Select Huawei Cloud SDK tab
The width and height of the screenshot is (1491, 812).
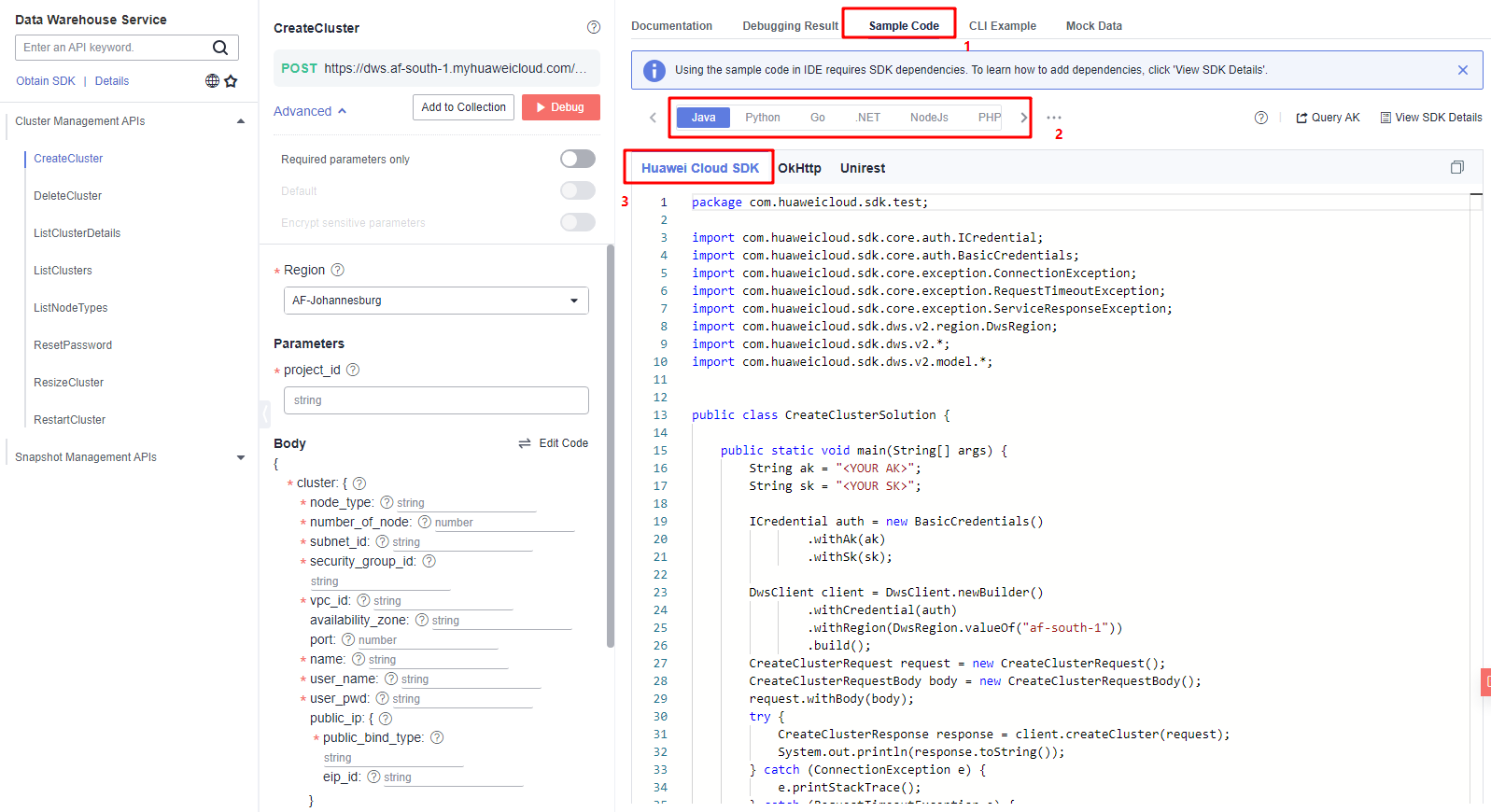click(x=700, y=168)
